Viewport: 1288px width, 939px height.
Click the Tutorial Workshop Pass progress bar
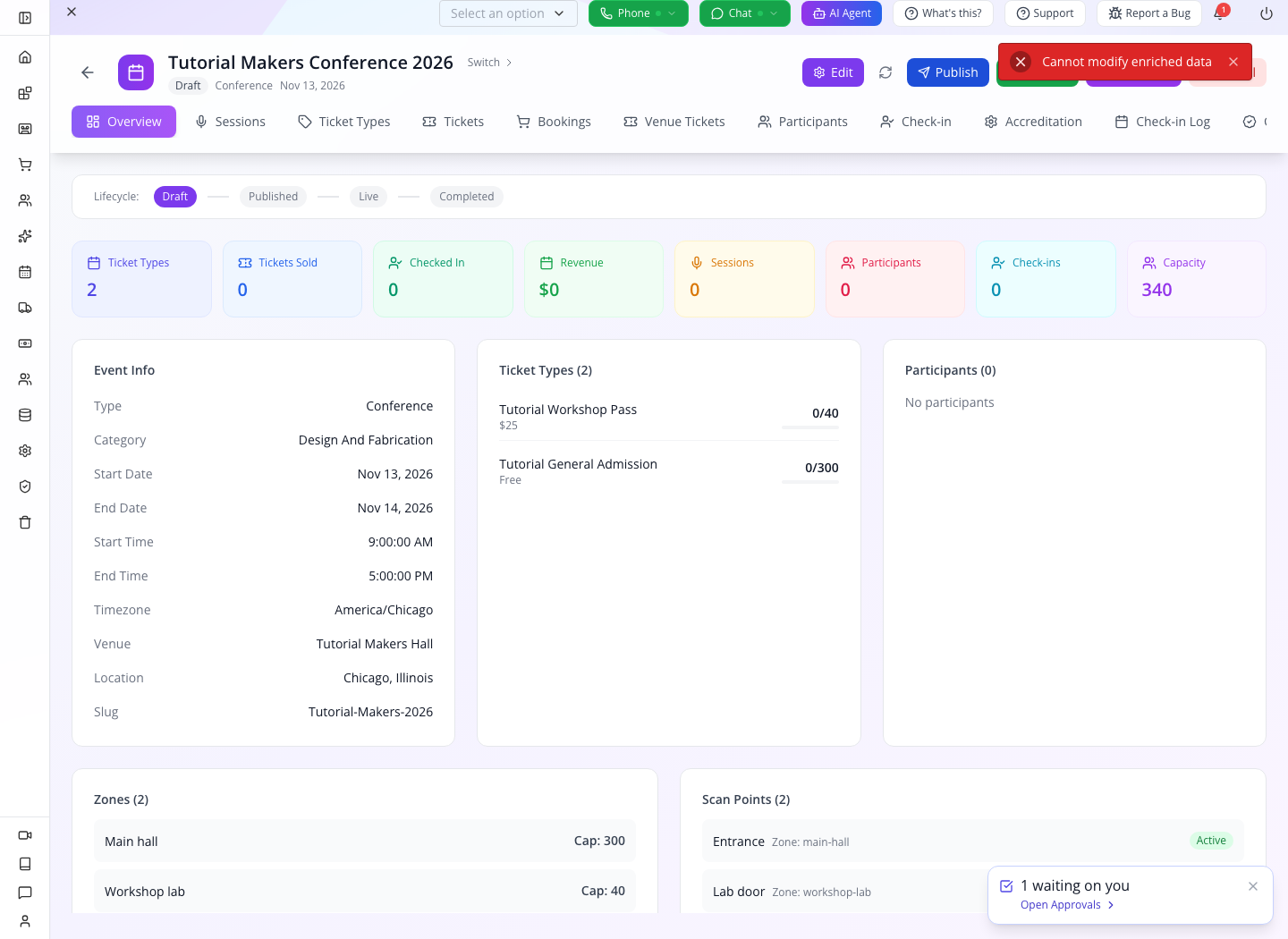(x=810, y=427)
